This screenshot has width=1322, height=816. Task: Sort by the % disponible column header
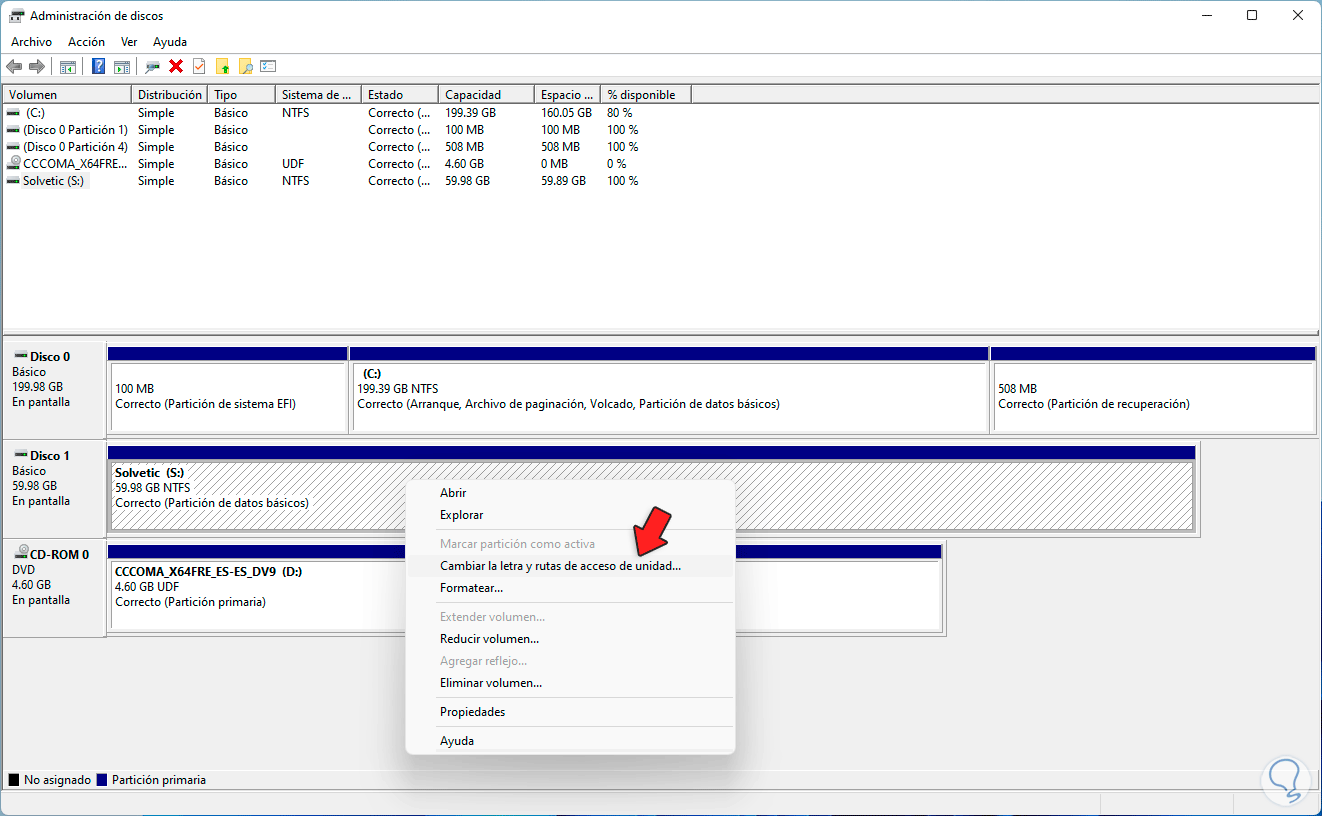[x=646, y=95]
